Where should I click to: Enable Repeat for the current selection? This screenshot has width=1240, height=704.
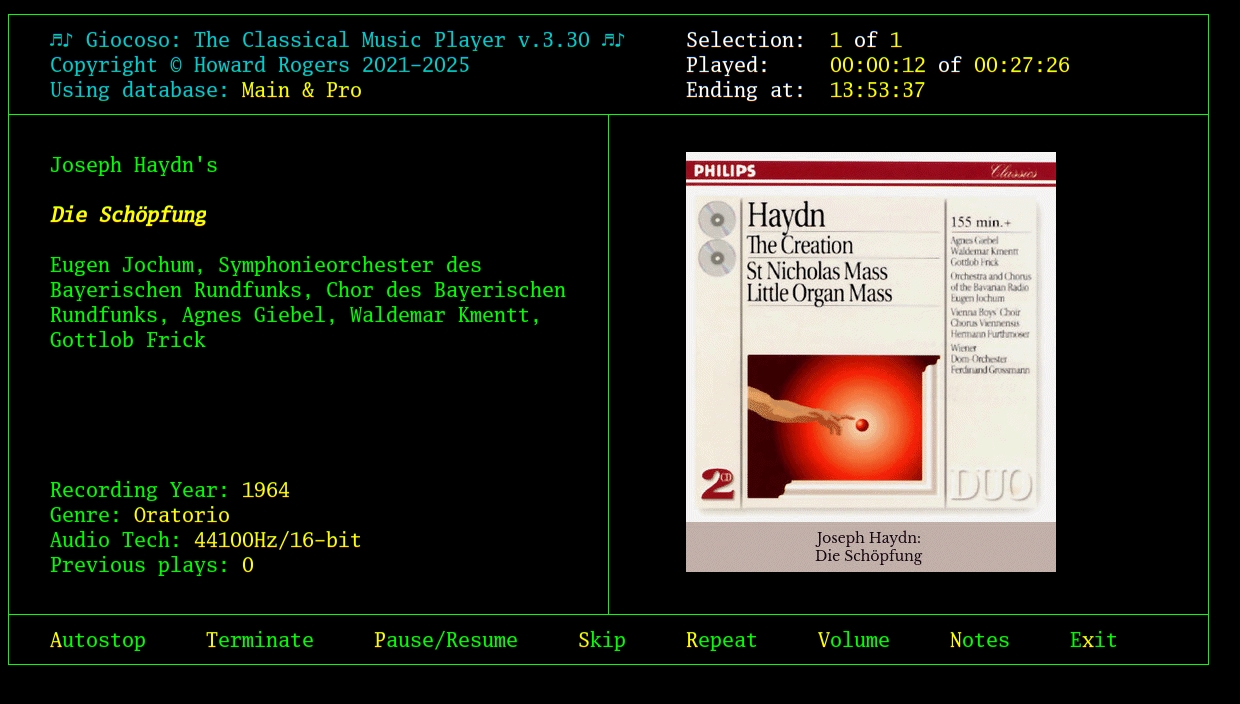click(x=721, y=640)
